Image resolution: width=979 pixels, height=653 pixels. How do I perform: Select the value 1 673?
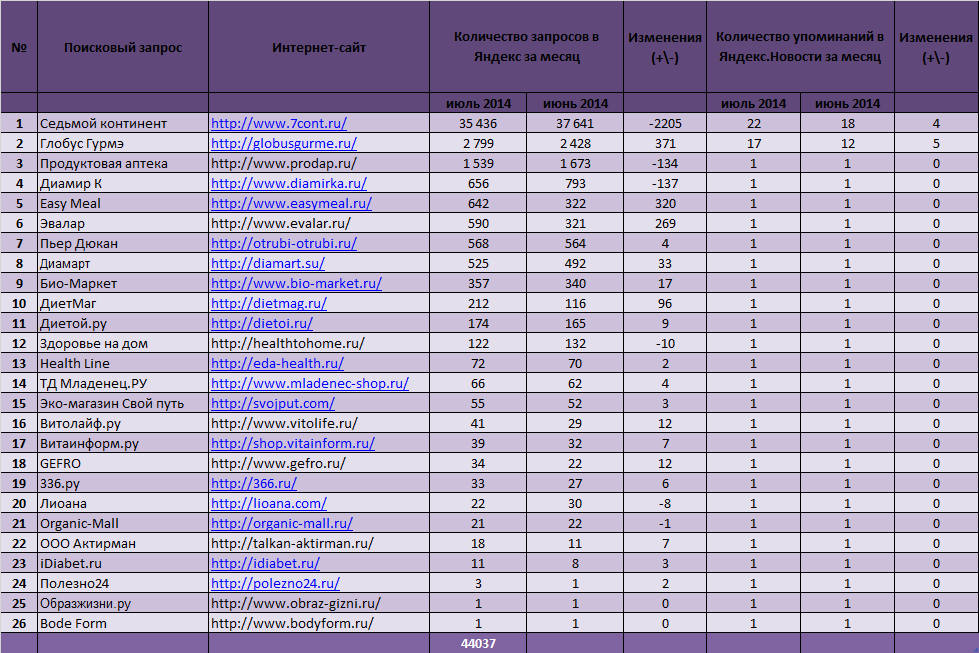575,164
